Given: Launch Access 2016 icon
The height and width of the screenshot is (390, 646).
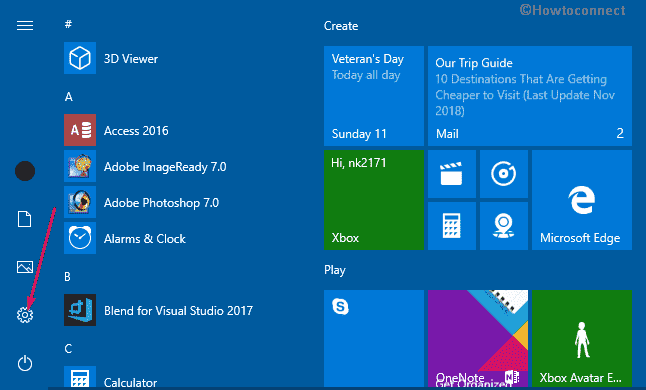Looking at the screenshot, I should 80,130.
